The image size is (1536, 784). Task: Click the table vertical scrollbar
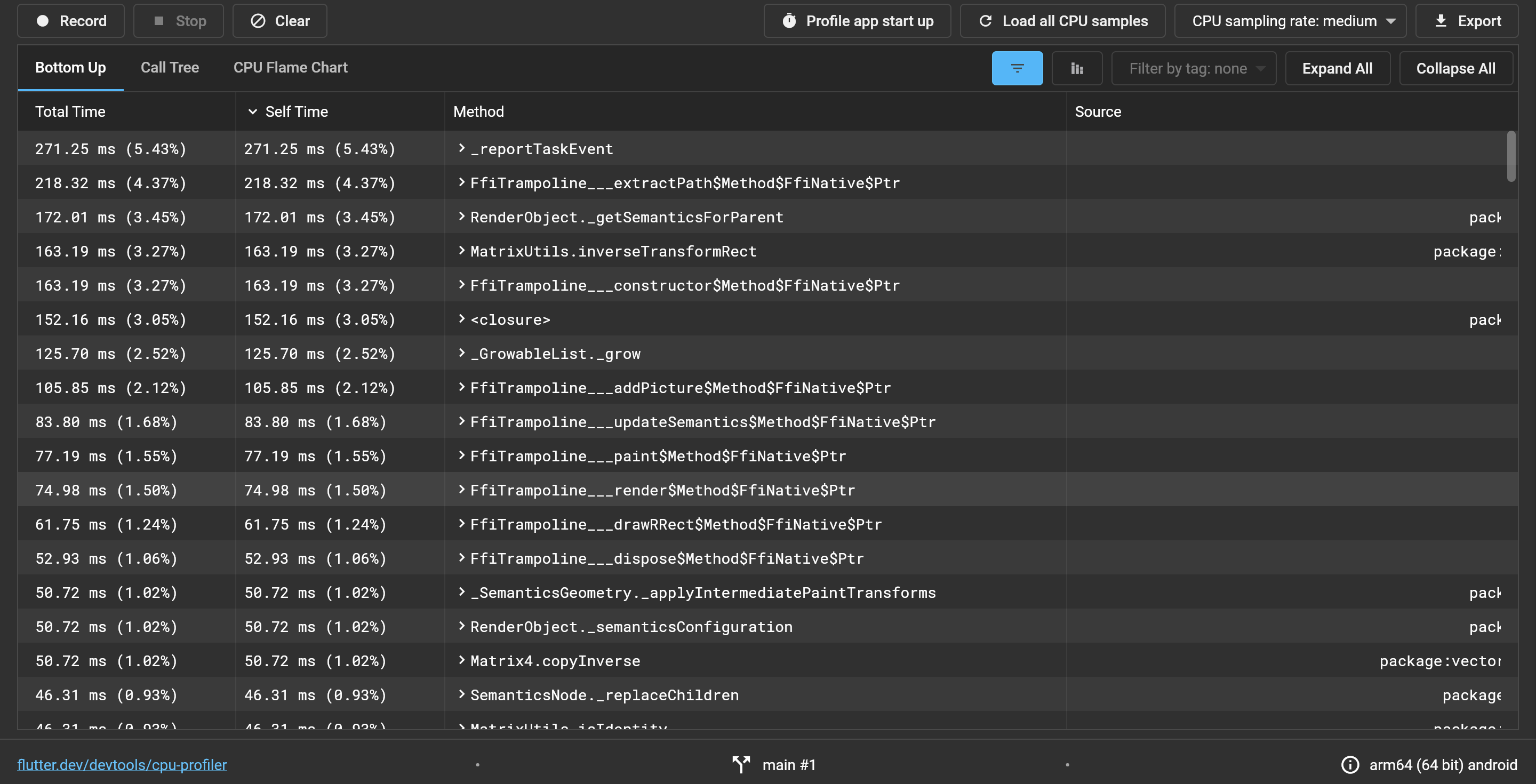tap(1511, 156)
